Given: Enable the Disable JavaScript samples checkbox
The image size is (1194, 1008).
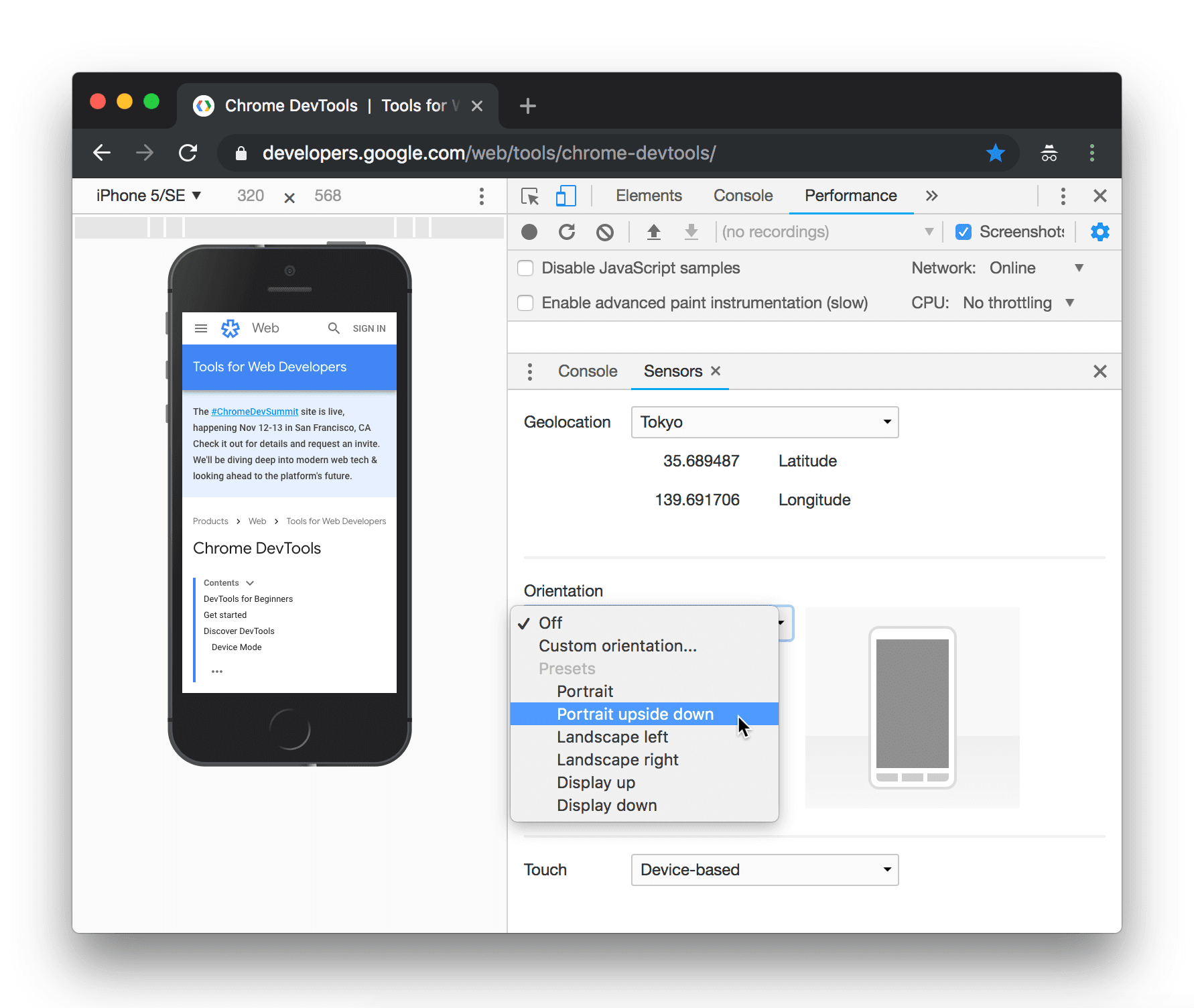Looking at the screenshot, I should [x=525, y=267].
